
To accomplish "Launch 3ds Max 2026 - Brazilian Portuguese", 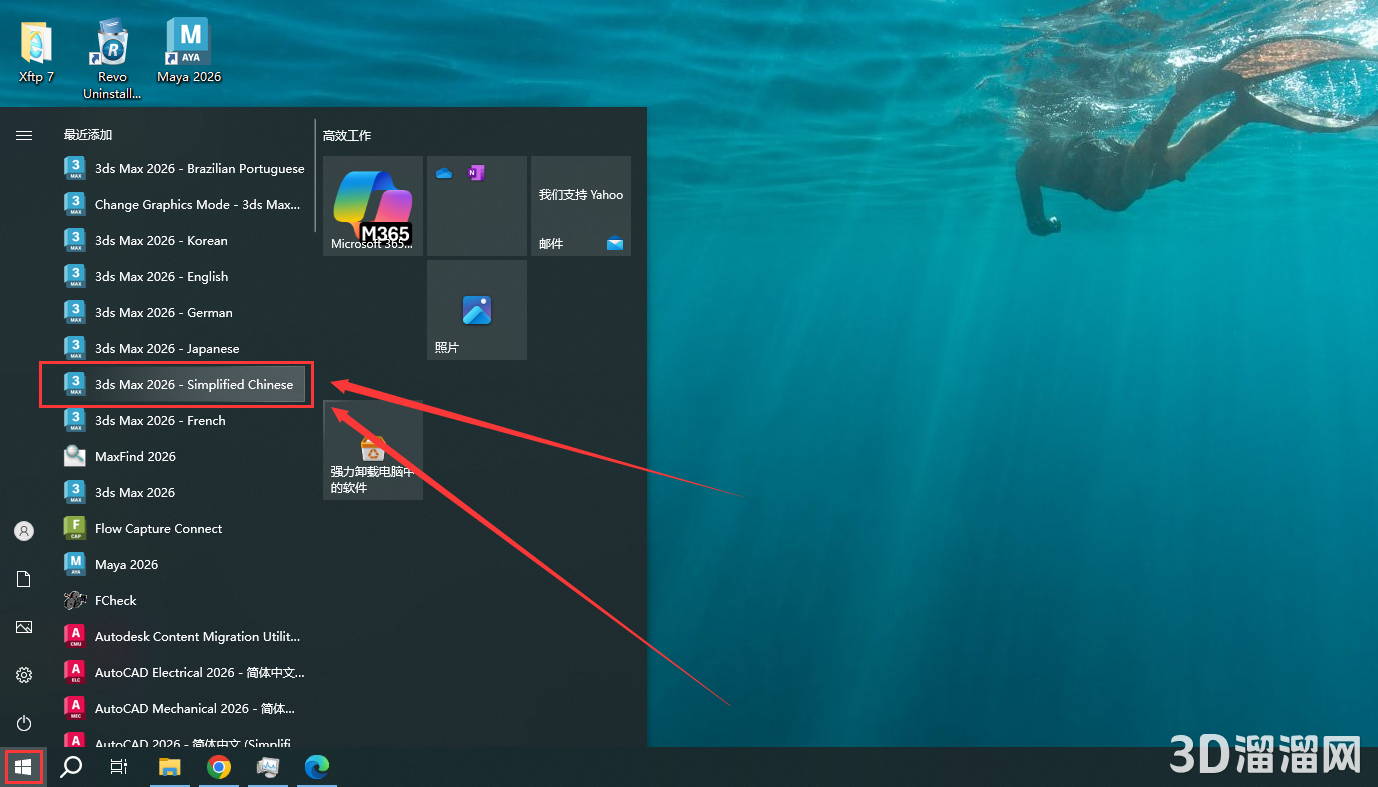I will (183, 169).
